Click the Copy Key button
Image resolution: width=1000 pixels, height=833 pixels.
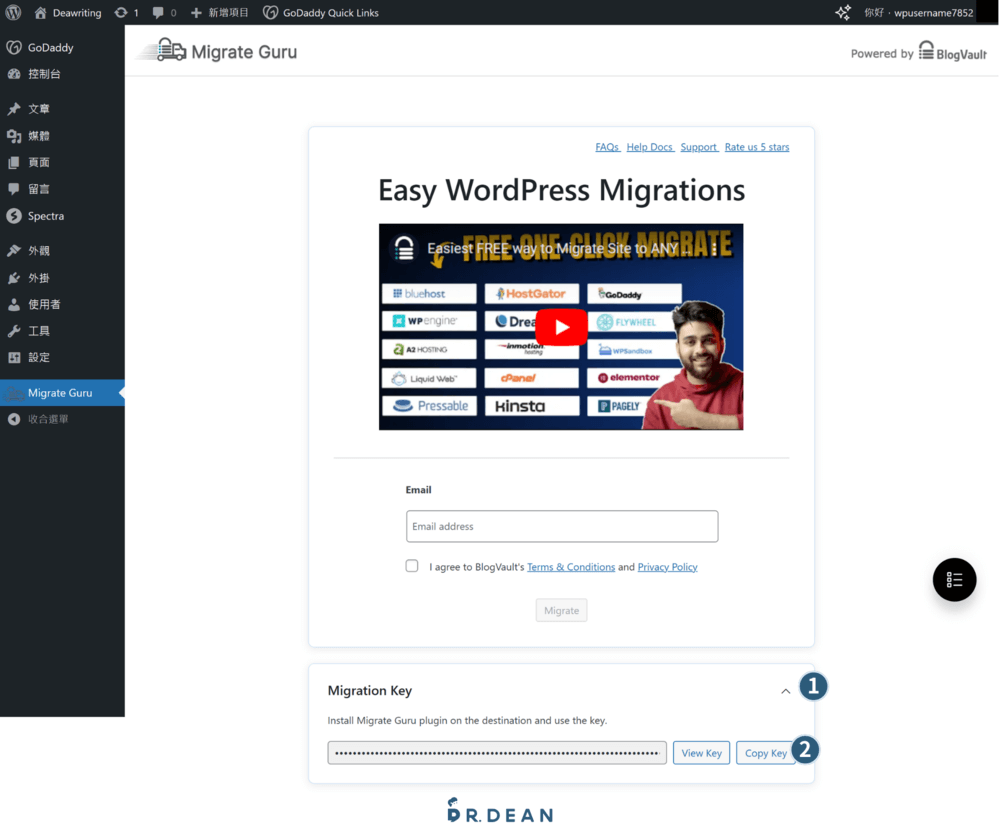(766, 753)
